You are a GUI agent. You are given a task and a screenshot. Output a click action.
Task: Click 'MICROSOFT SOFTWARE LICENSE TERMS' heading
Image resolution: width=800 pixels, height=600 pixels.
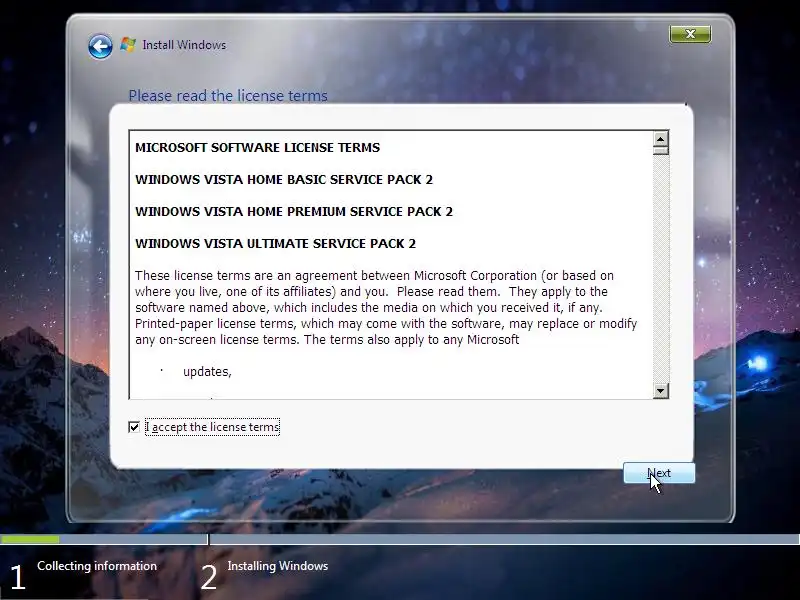[258, 147]
